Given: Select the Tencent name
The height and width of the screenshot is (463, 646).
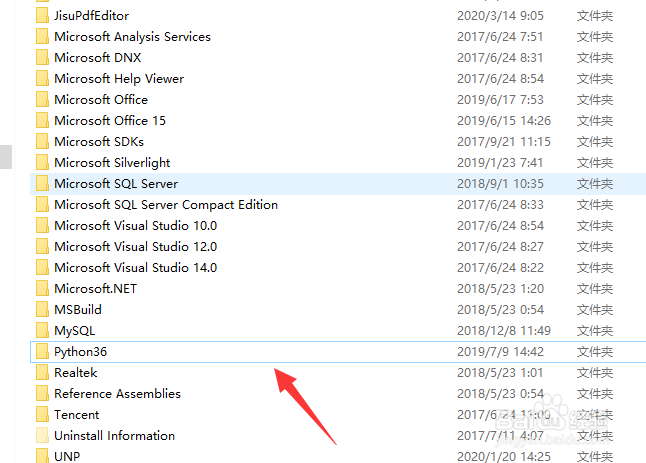Looking at the screenshot, I should pyautogui.click(x=77, y=415).
